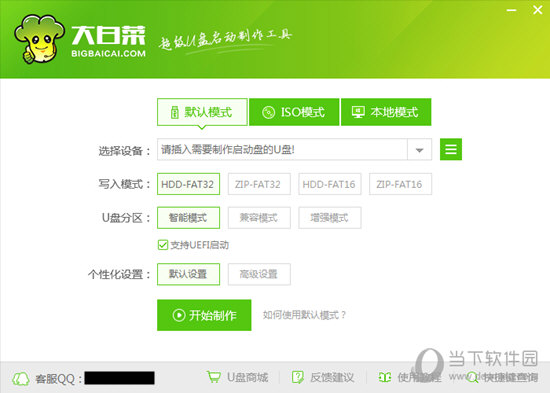Switch to the 本地模式 tab
550x393 pixels.
386,112
